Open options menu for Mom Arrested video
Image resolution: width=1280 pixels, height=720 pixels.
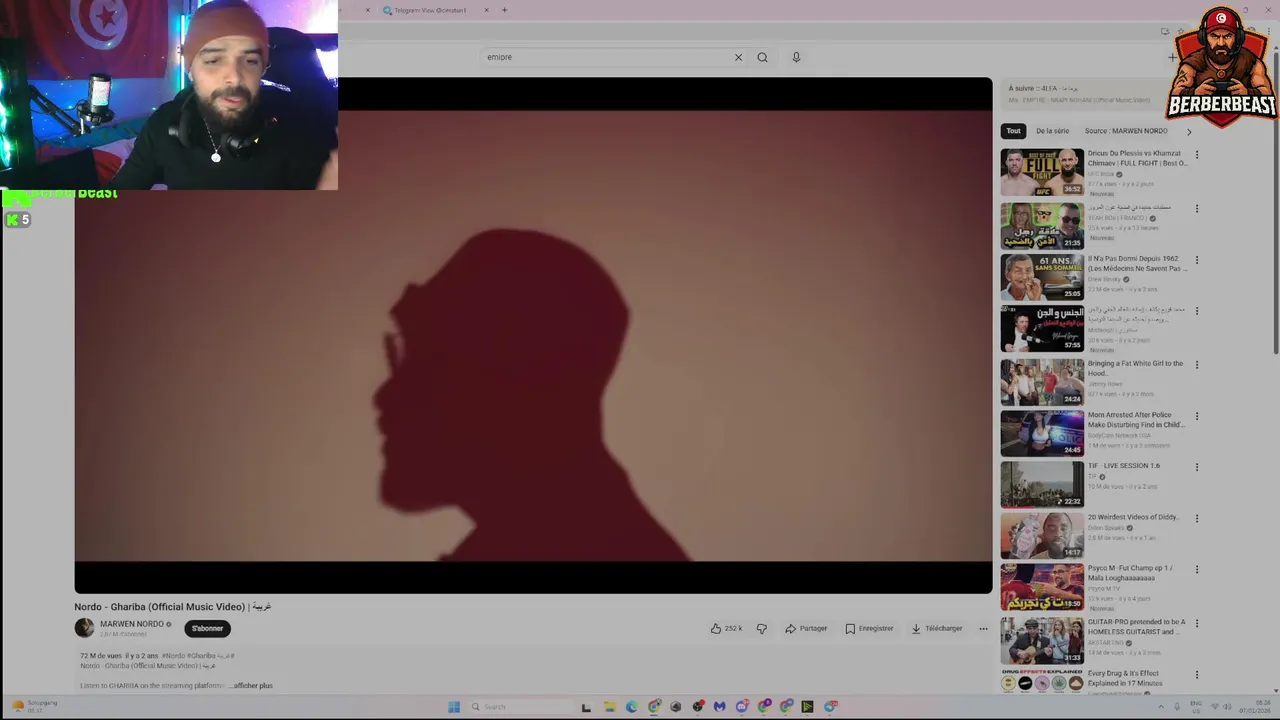pos(1197,416)
